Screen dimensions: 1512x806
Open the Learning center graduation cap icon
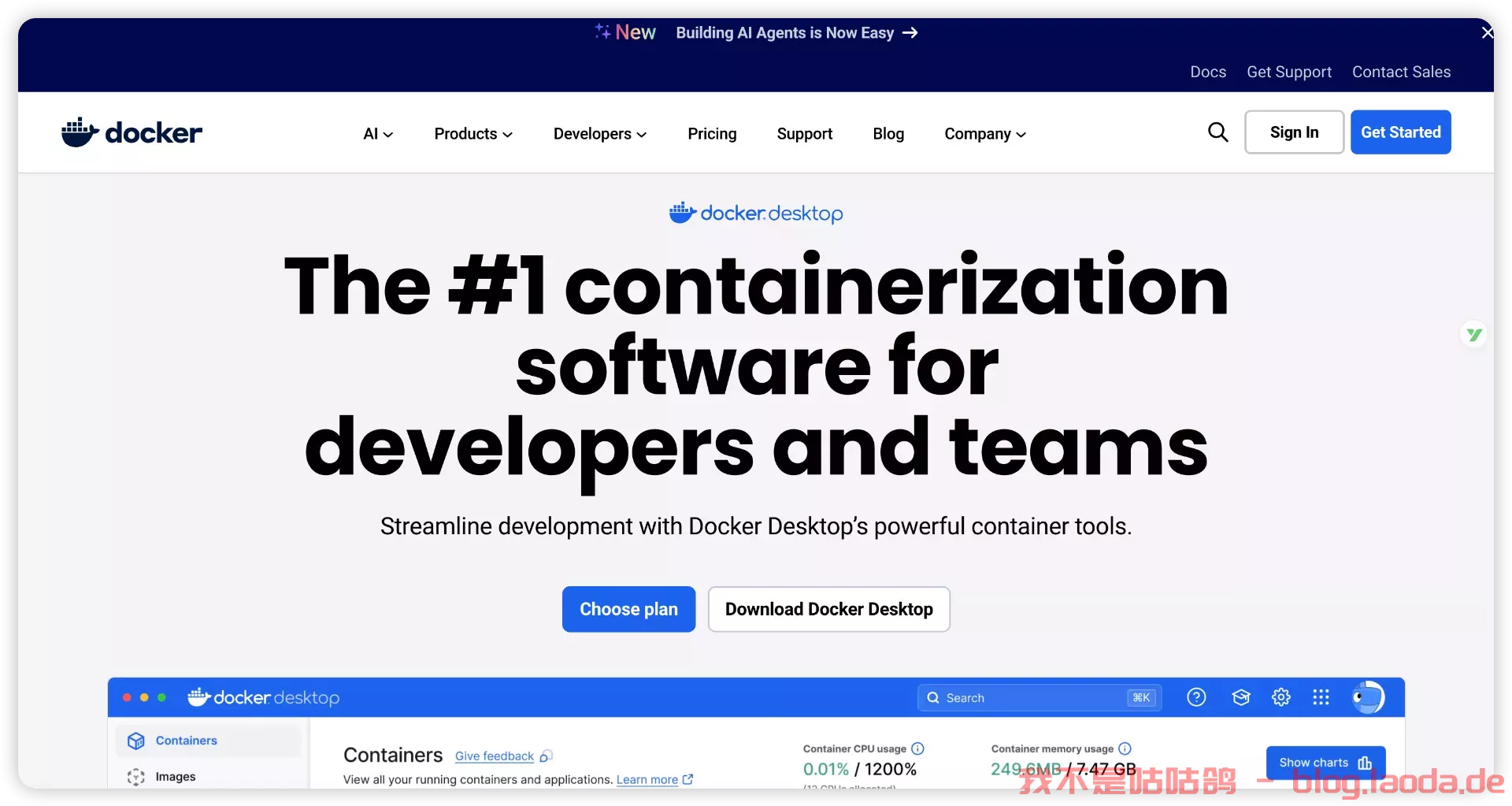coord(1241,697)
